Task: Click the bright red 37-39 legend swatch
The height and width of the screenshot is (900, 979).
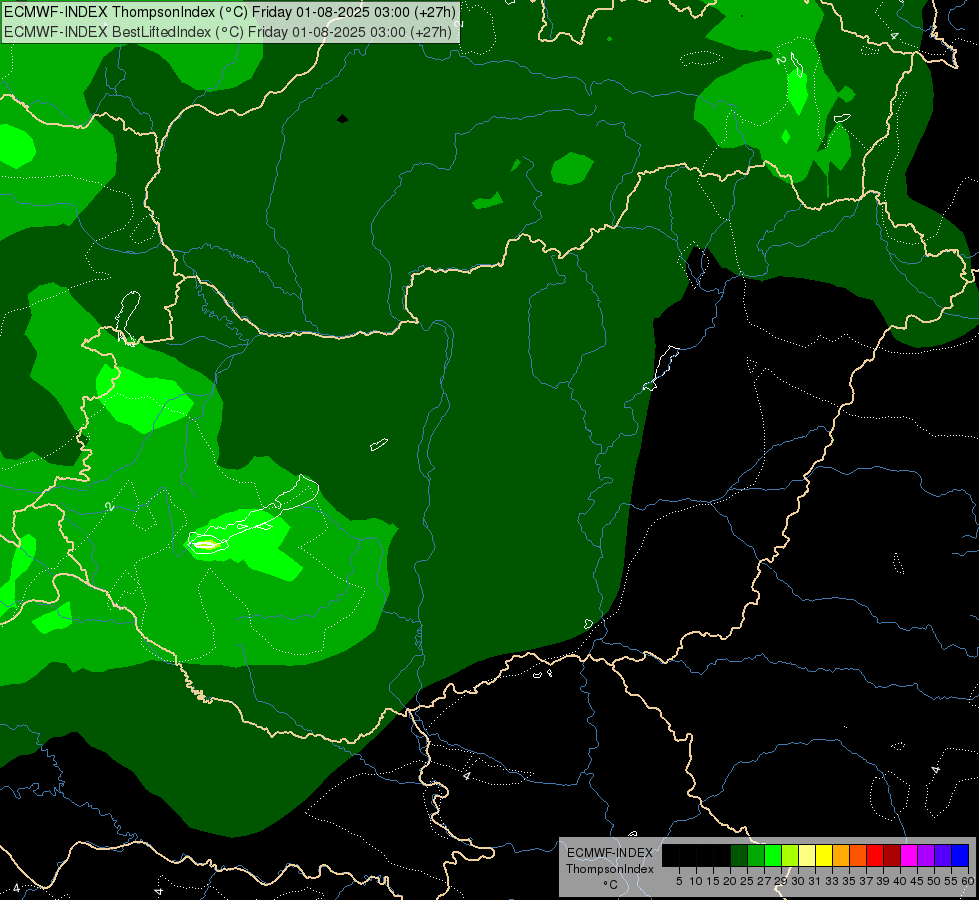Action: coord(875,856)
